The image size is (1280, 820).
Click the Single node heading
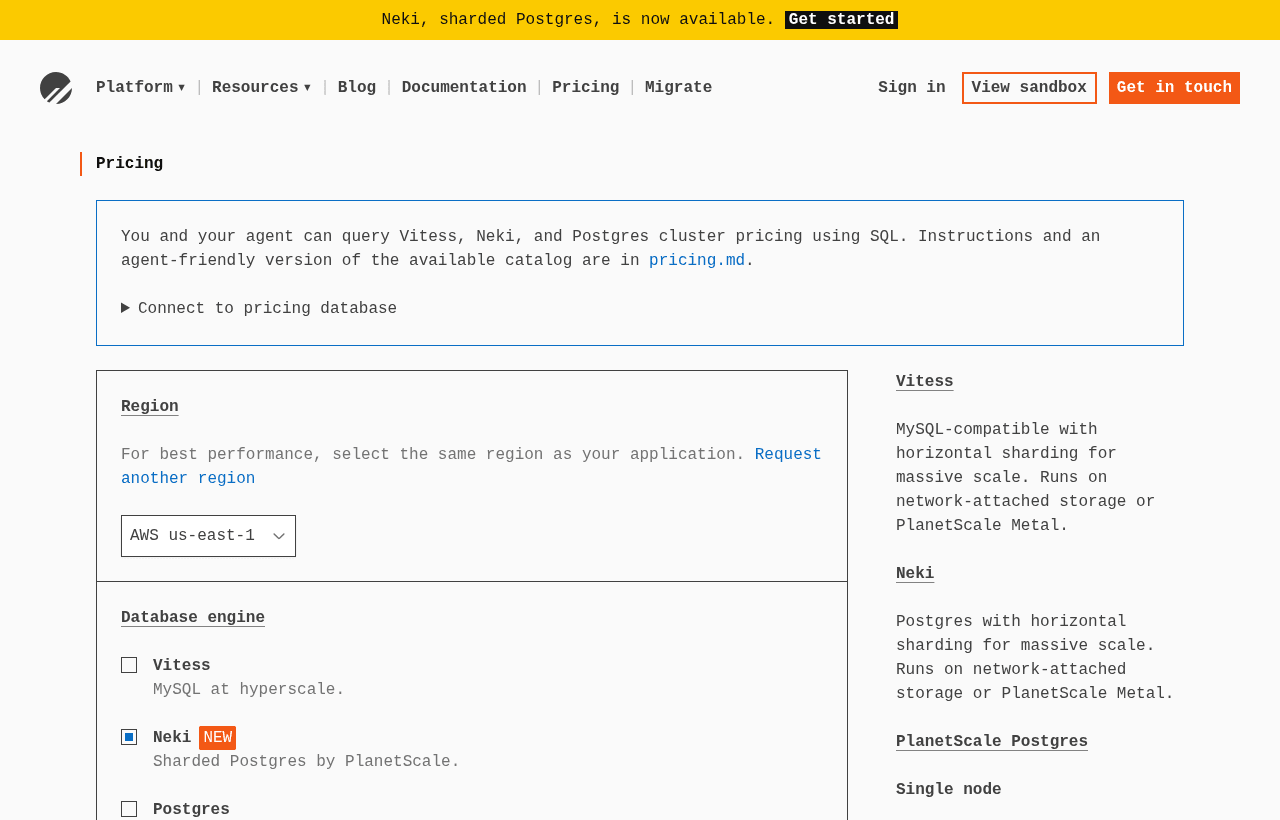click(x=949, y=790)
